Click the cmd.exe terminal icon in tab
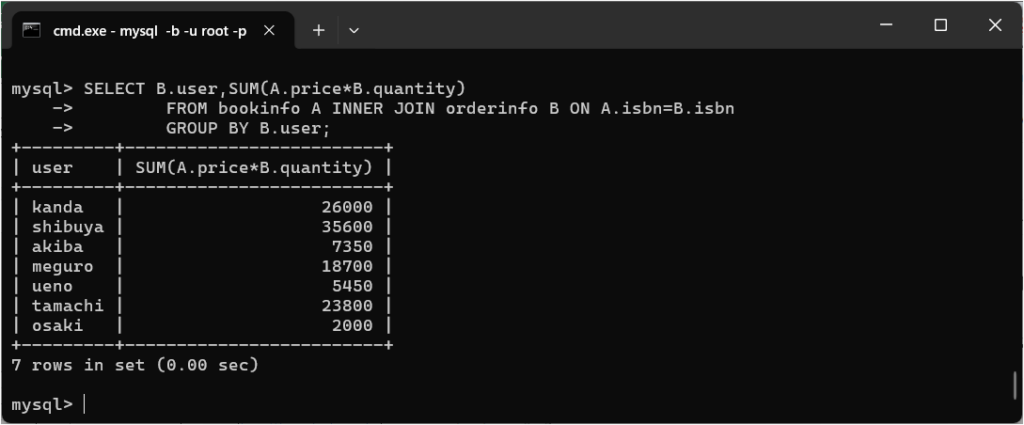 coord(32,30)
